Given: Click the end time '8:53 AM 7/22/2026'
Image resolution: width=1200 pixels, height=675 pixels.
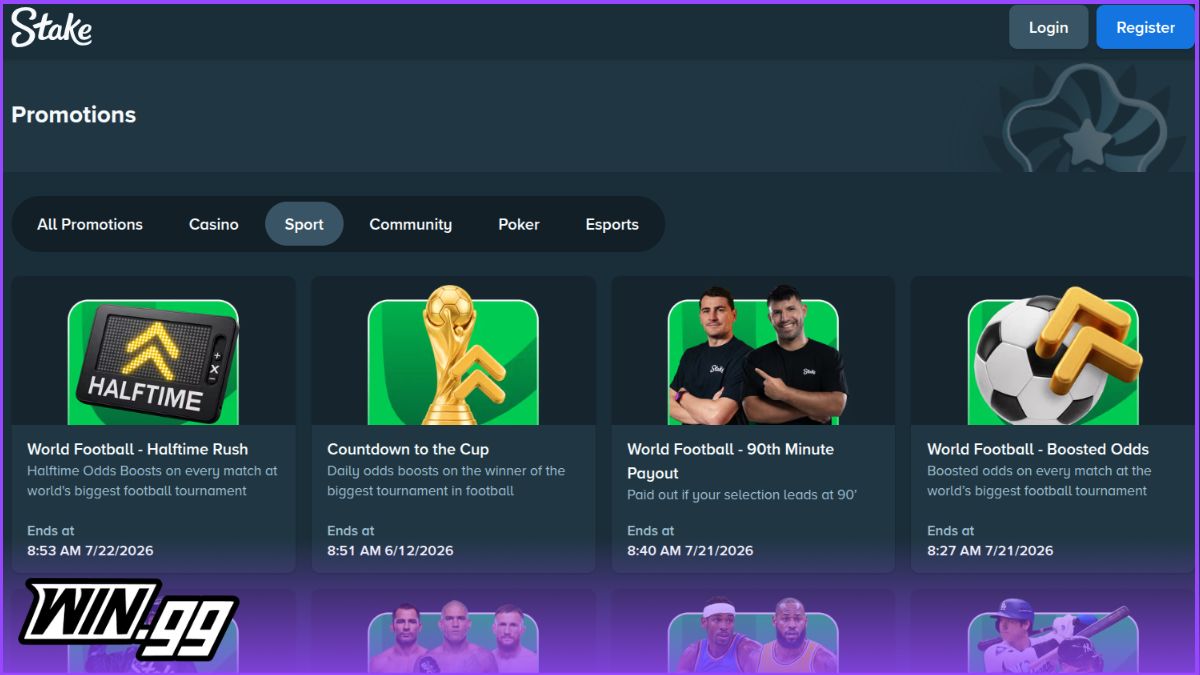Looking at the screenshot, I should pos(90,551).
